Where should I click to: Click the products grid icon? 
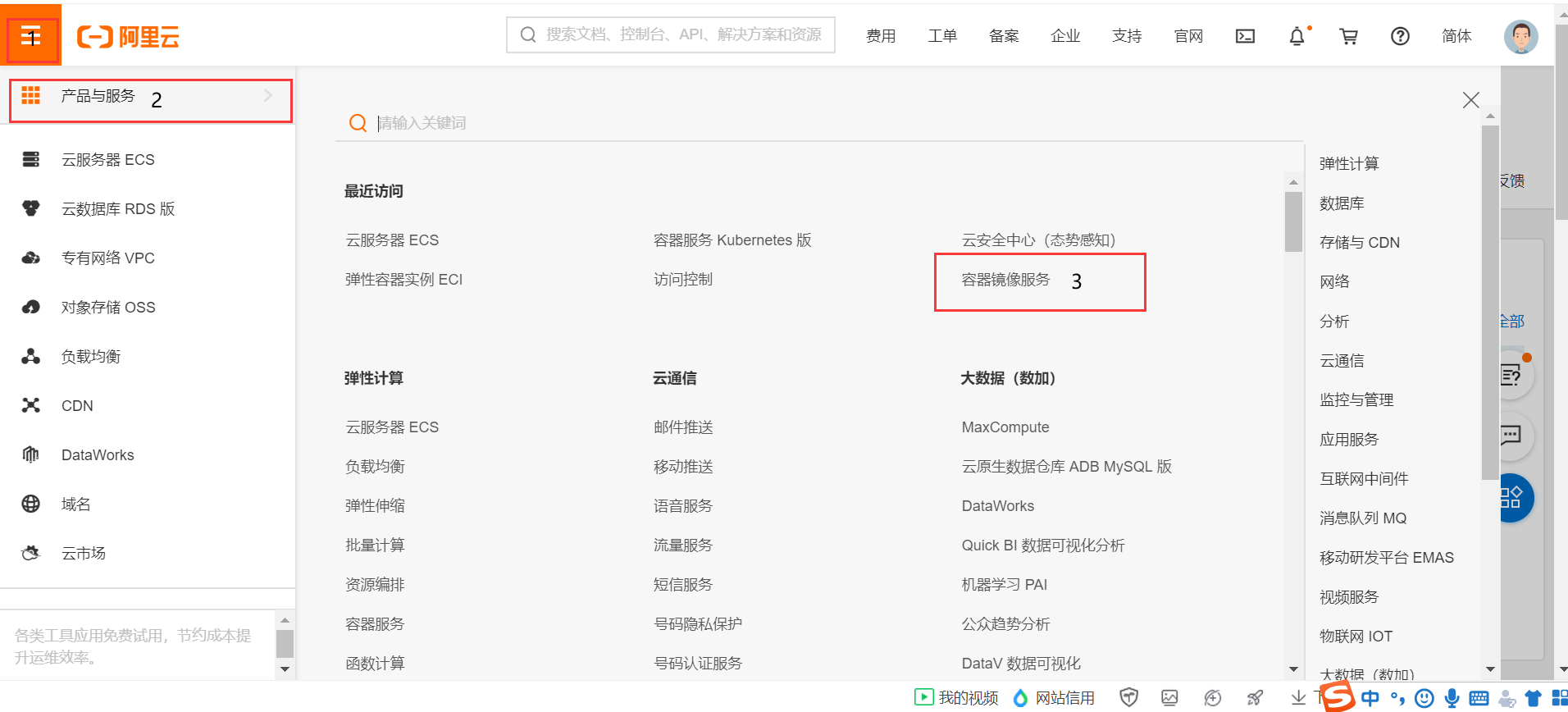tap(31, 95)
